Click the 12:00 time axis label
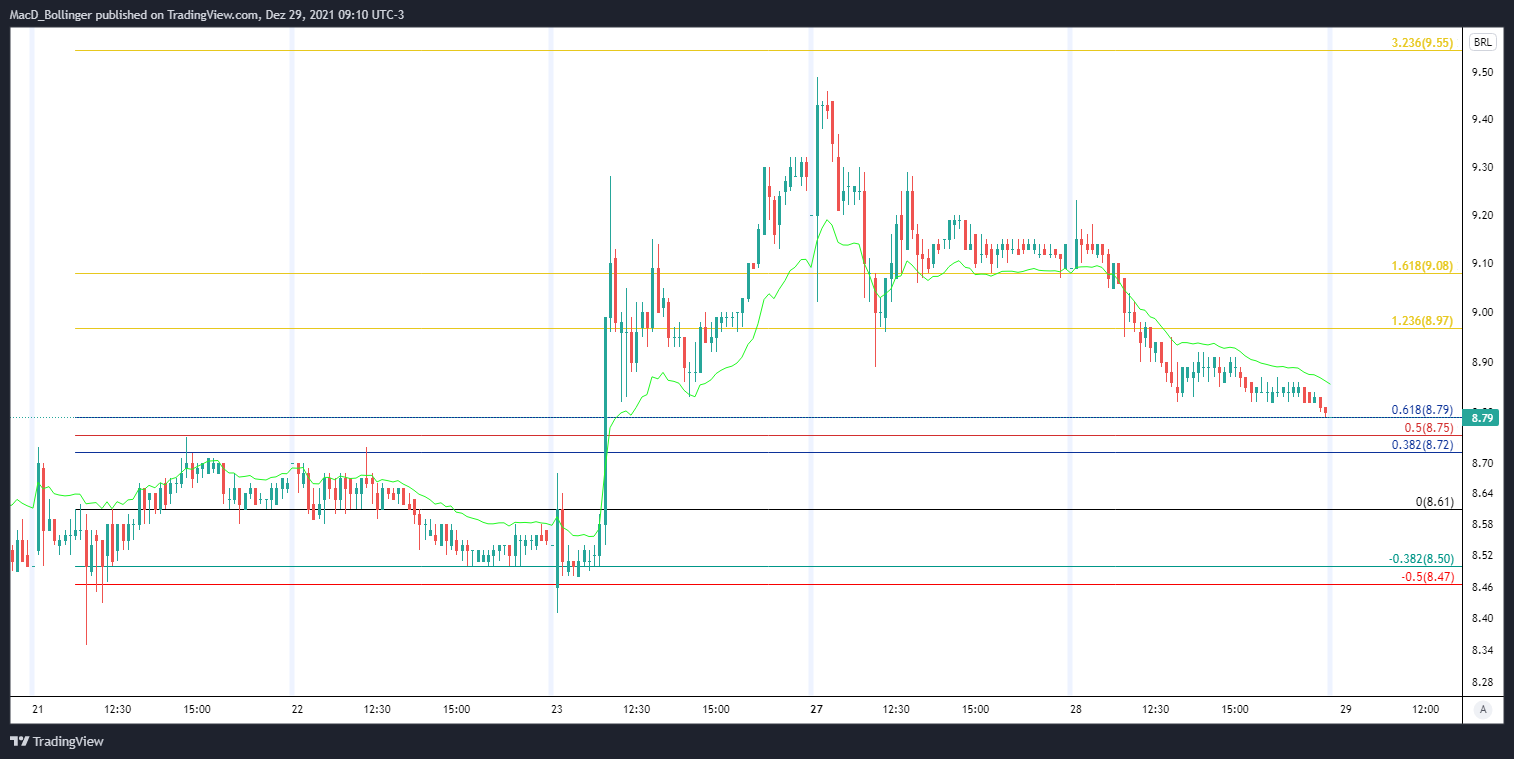The image size is (1514, 759). (x=1425, y=710)
